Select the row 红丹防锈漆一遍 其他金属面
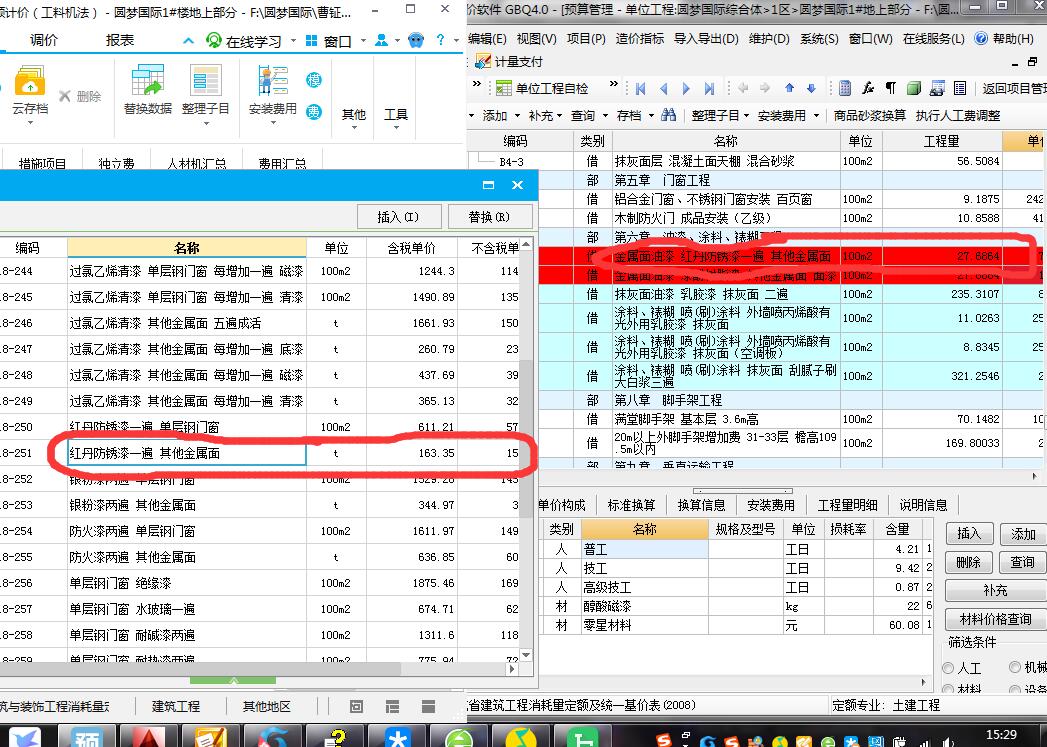The width and height of the screenshot is (1047, 747). (260, 453)
